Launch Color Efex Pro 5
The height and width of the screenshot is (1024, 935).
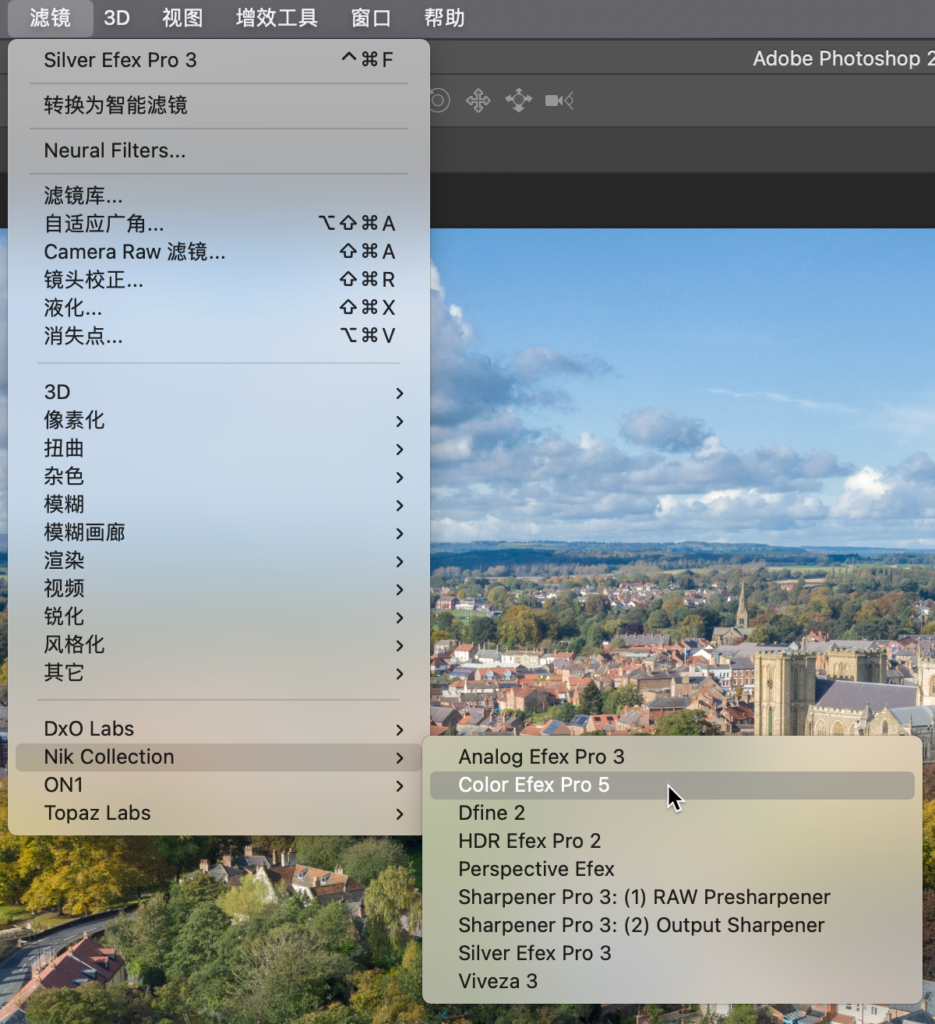coord(672,785)
